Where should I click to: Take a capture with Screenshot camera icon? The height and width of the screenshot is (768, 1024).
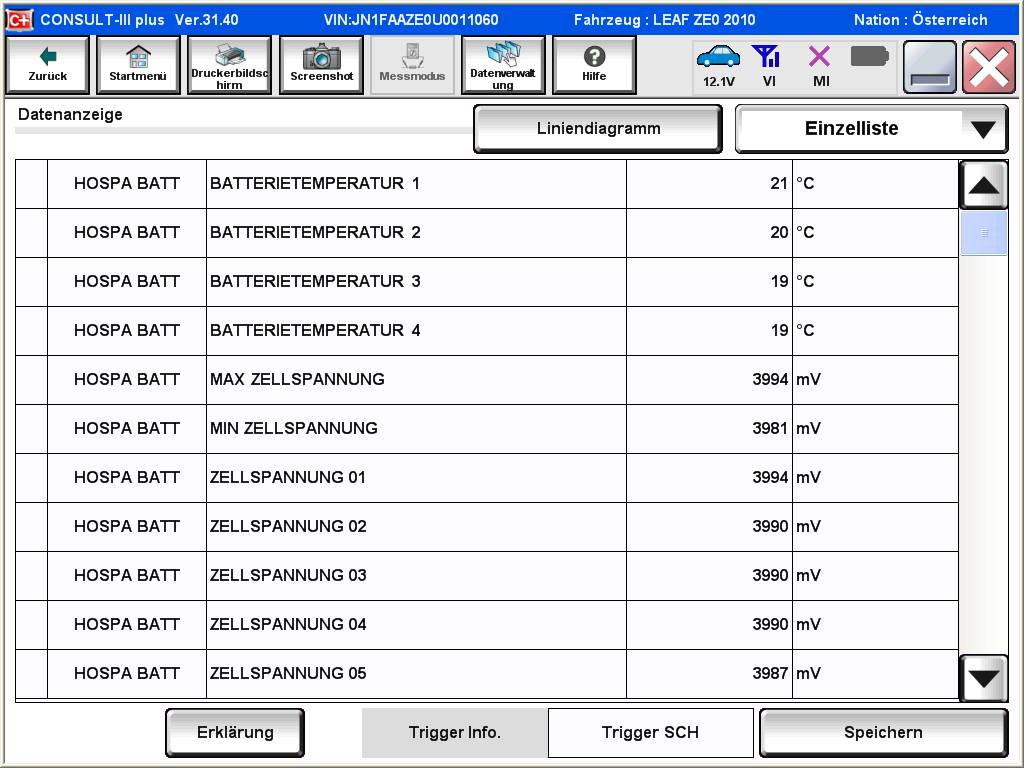point(321,58)
